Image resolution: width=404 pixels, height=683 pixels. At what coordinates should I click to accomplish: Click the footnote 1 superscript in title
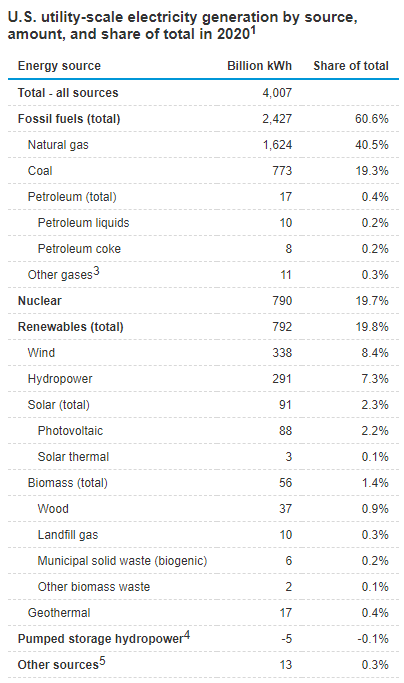click(x=253, y=30)
